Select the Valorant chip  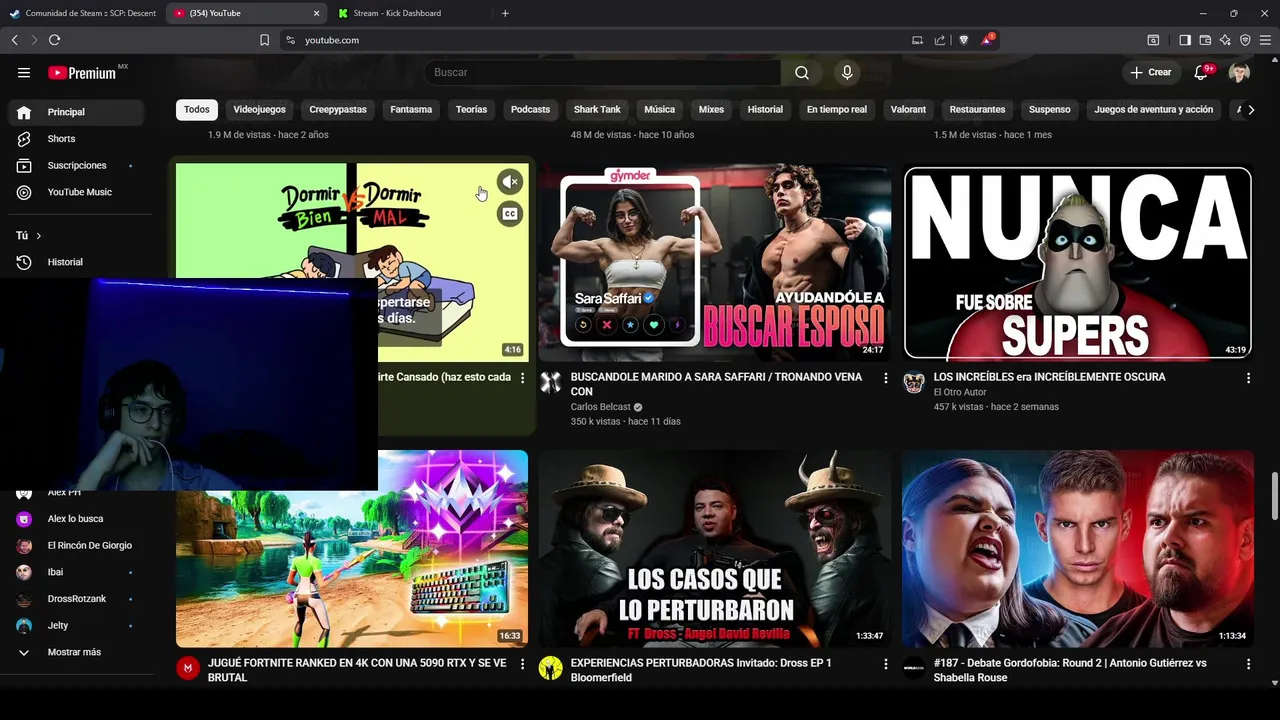[x=908, y=109]
